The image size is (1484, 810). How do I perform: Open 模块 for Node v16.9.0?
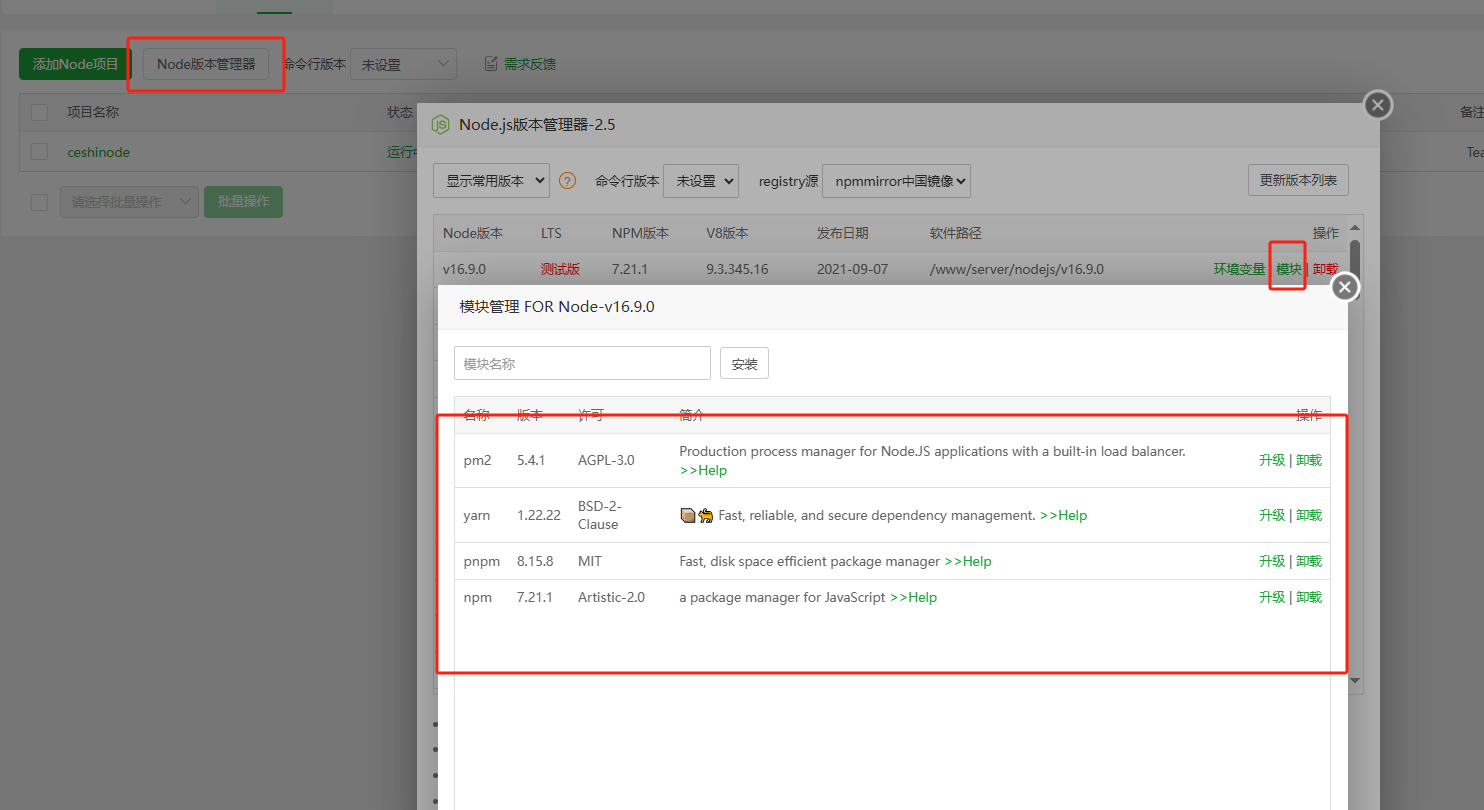pos(1289,269)
